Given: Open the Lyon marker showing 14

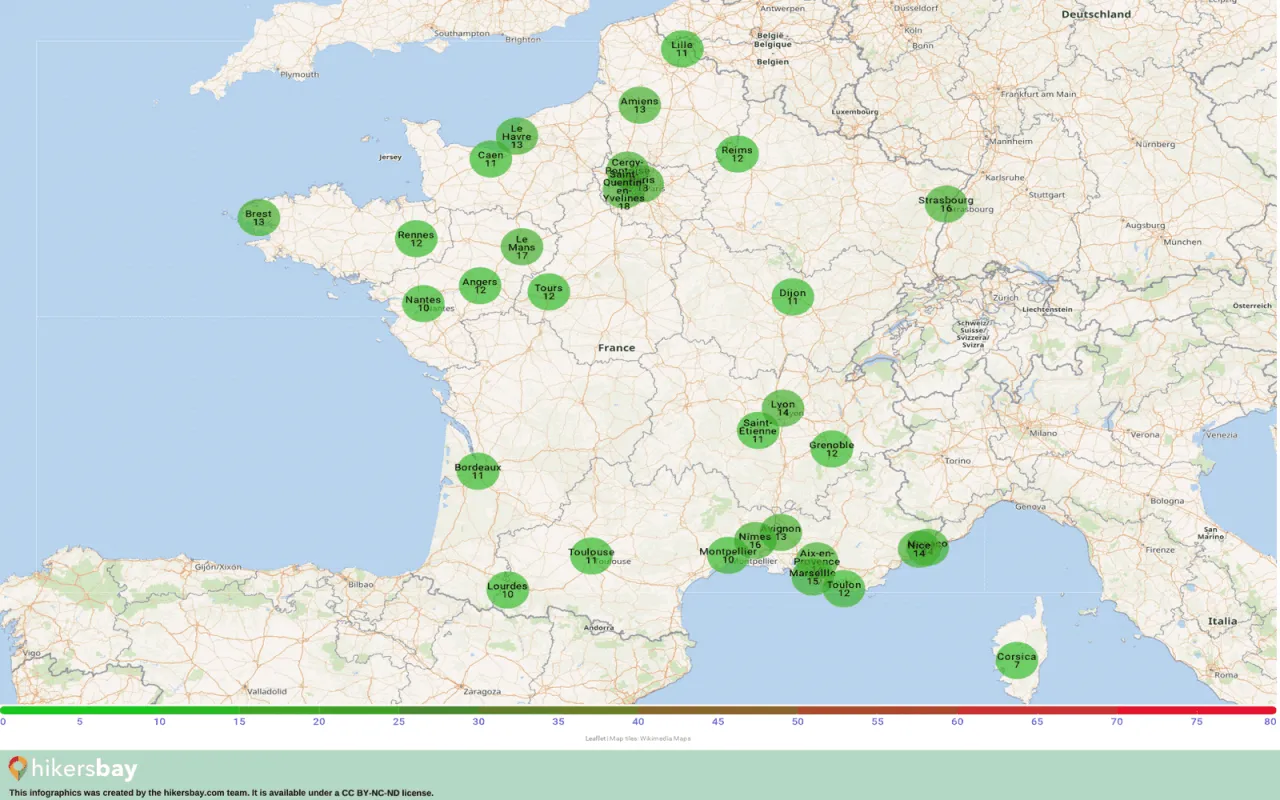Looking at the screenshot, I should pyautogui.click(x=783, y=408).
